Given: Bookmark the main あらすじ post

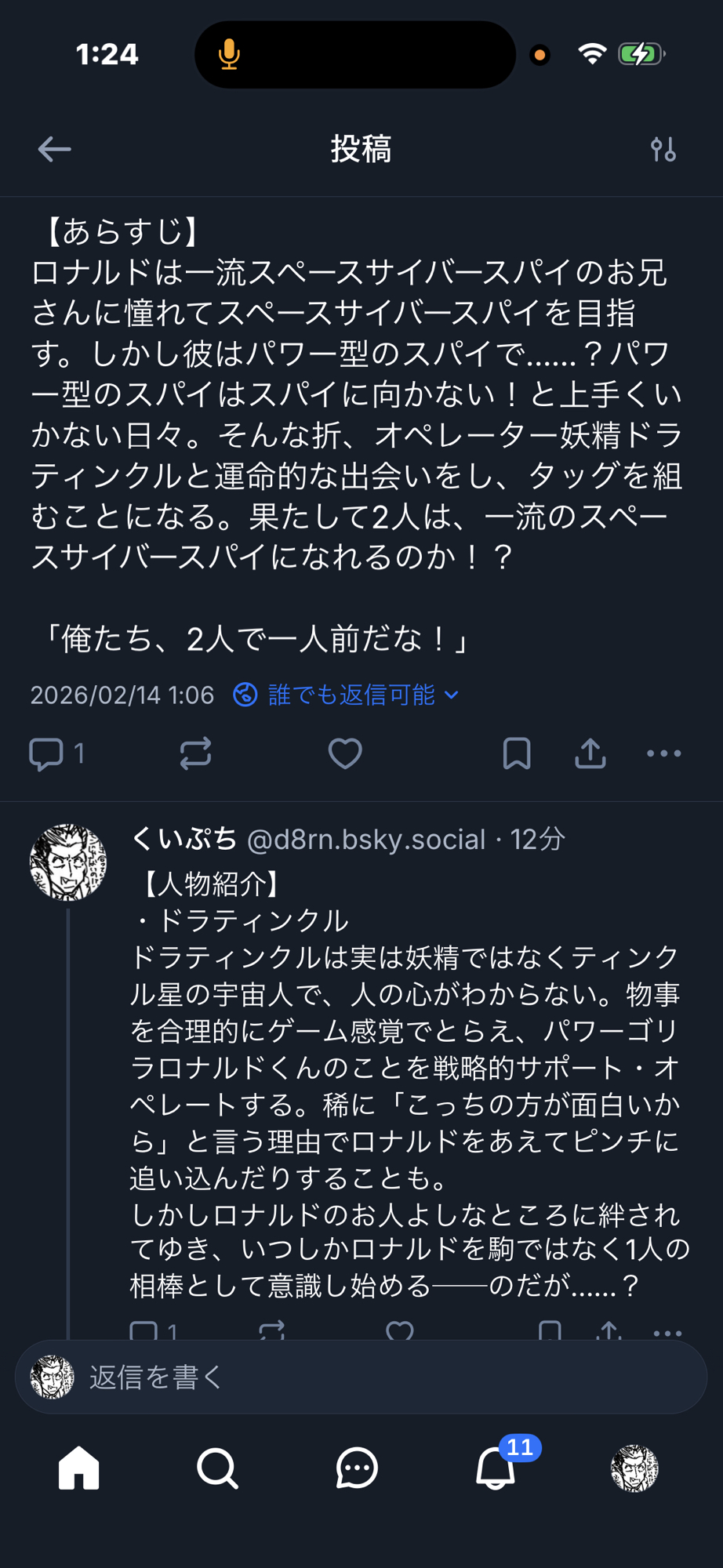Looking at the screenshot, I should [x=517, y=754].
